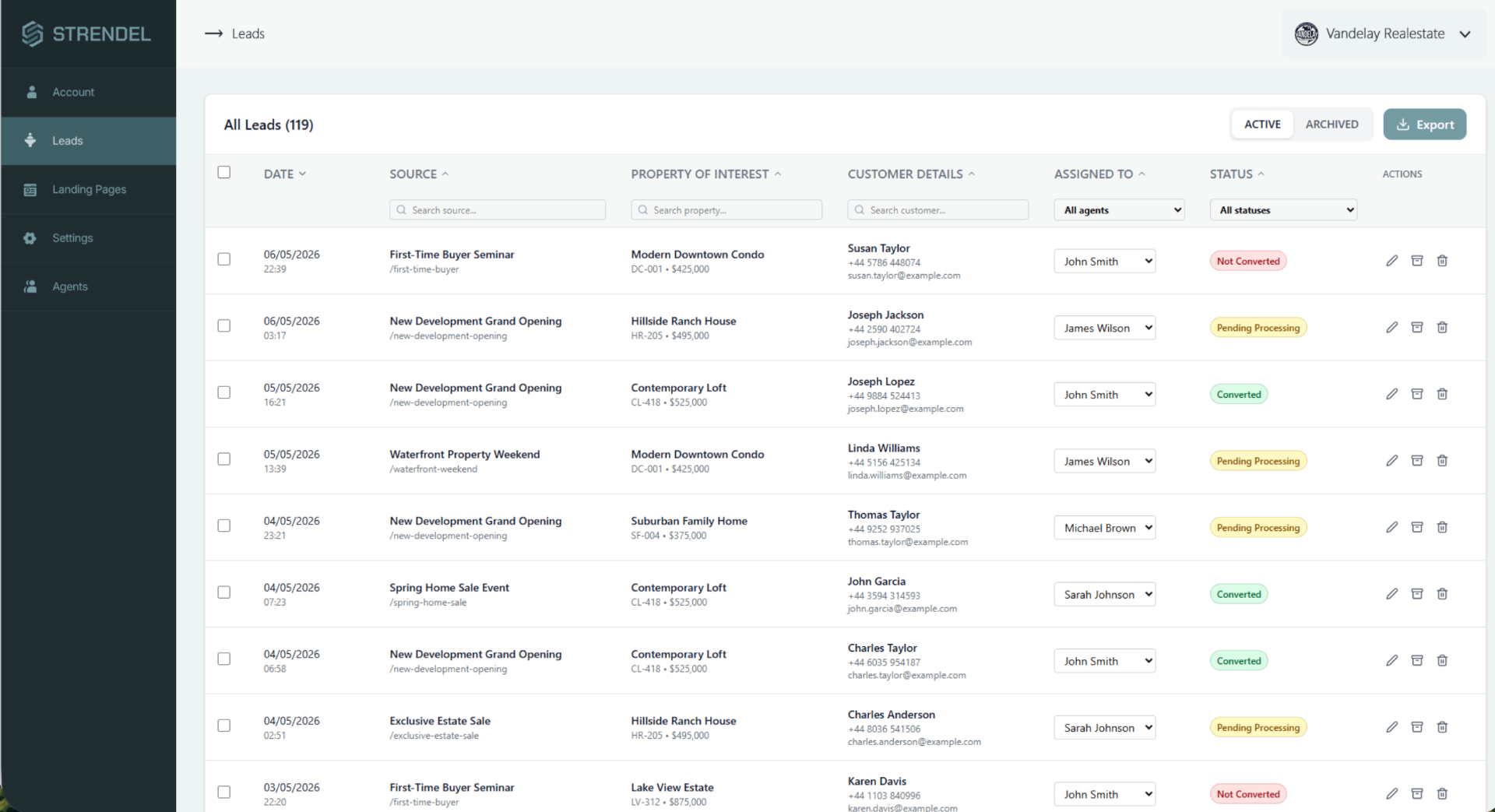Archive the Susan Taylor lead
The height and width of the screenshot is (812, 1495).
tap(1417, 261)
